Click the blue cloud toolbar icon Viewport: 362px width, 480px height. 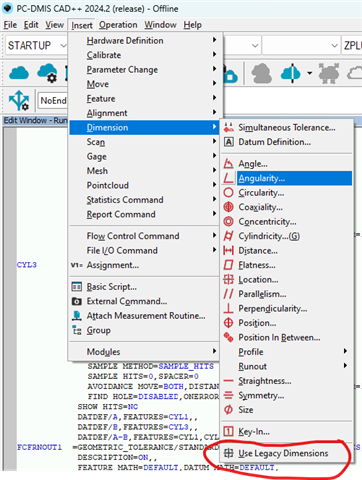pyautogui.click(x=19, y=72)
